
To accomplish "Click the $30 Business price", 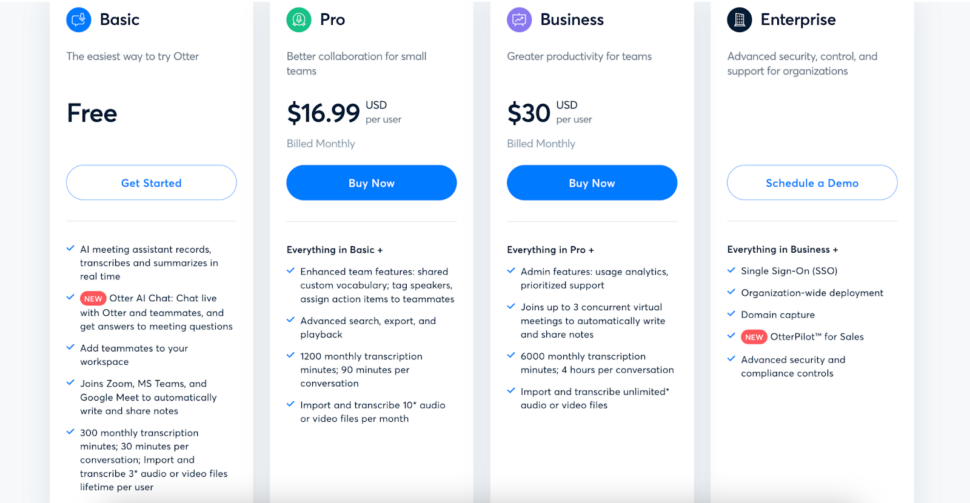I will 528,113.
